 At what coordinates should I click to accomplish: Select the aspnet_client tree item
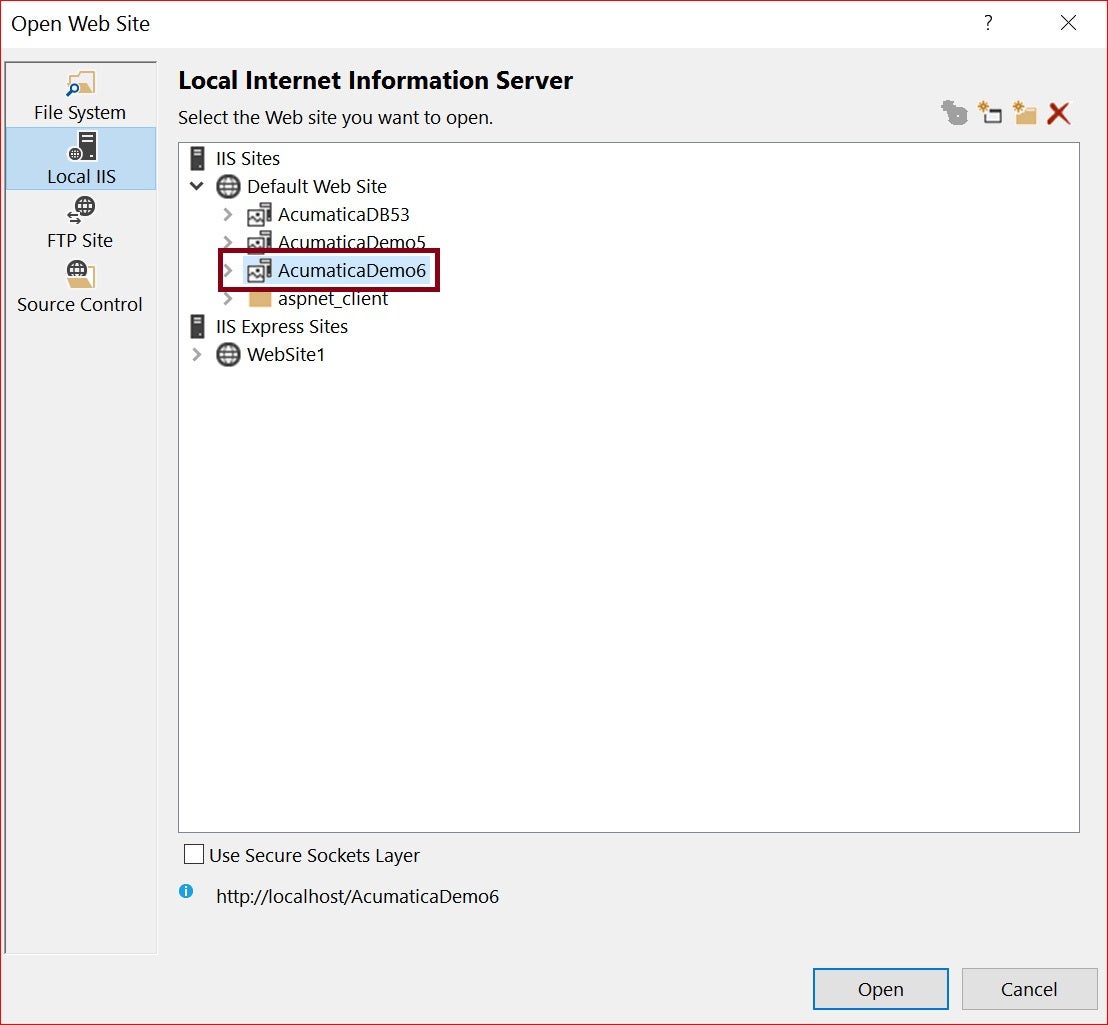(x=333, y=299)
